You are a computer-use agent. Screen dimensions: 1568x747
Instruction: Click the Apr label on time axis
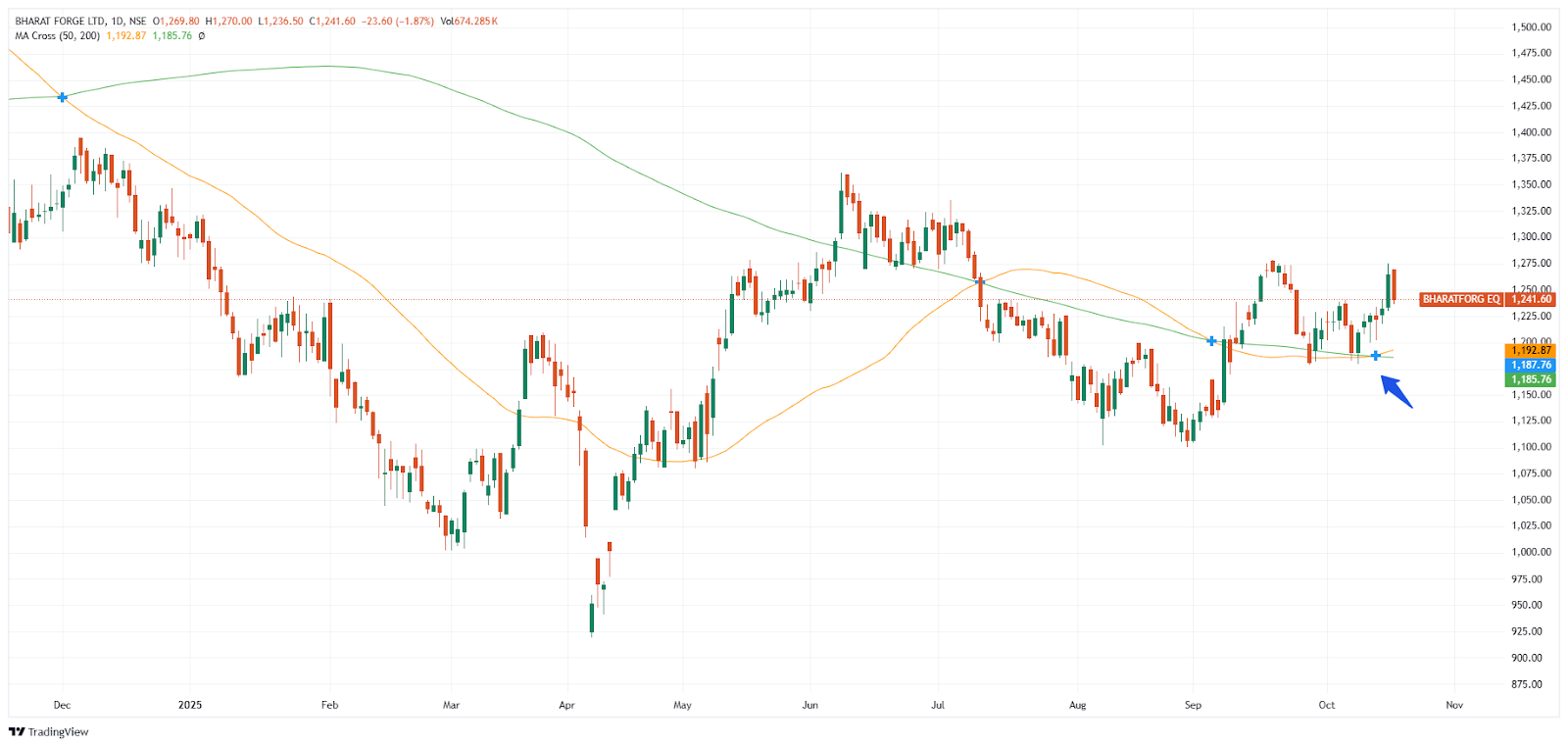coord(566,705)
